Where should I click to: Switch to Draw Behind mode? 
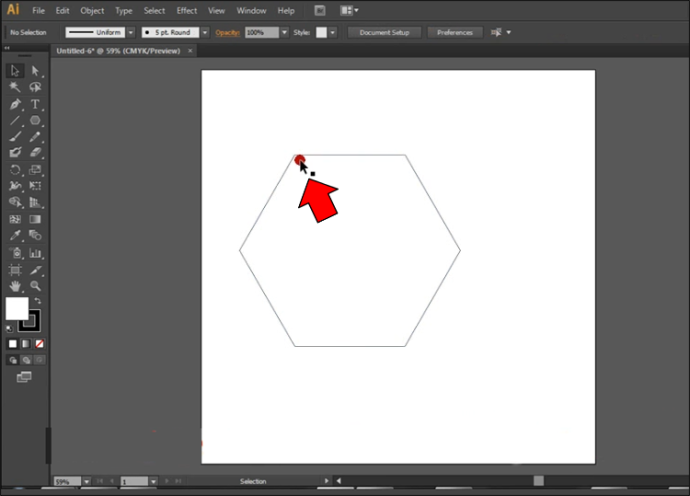point(26,360)
